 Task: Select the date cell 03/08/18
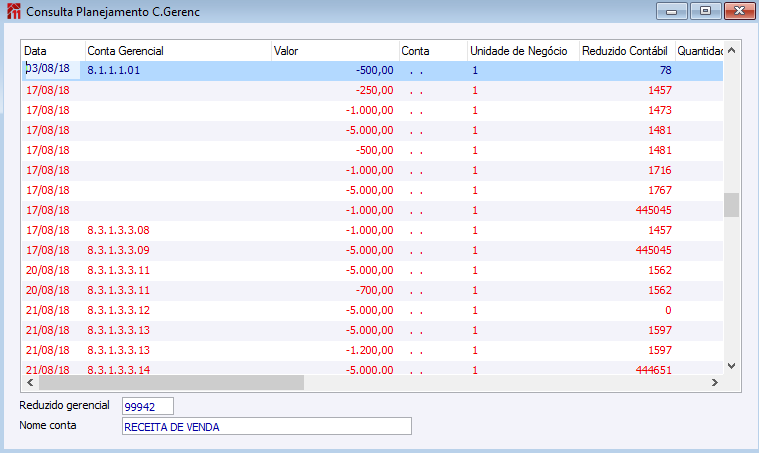[48, 68]
